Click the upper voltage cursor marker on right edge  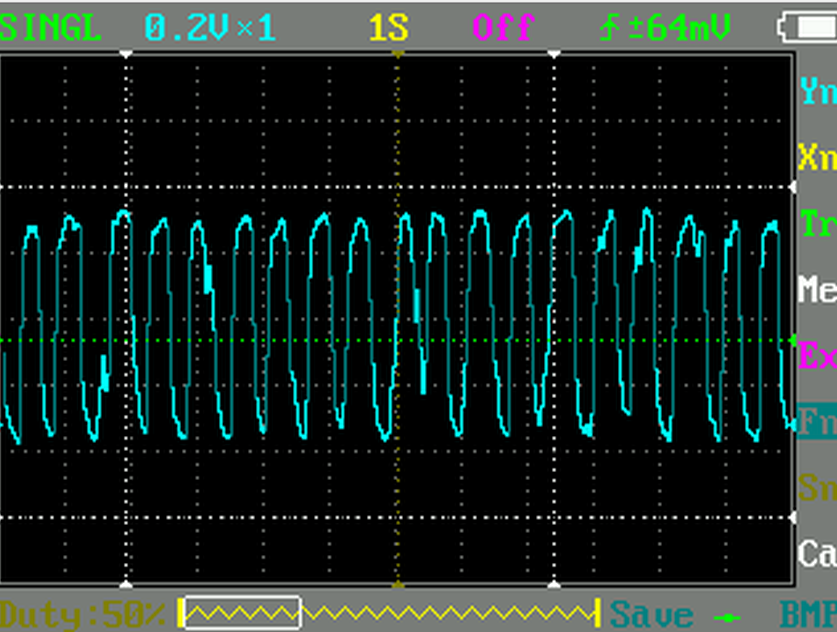pyautogui.click(x=793, y=187)
